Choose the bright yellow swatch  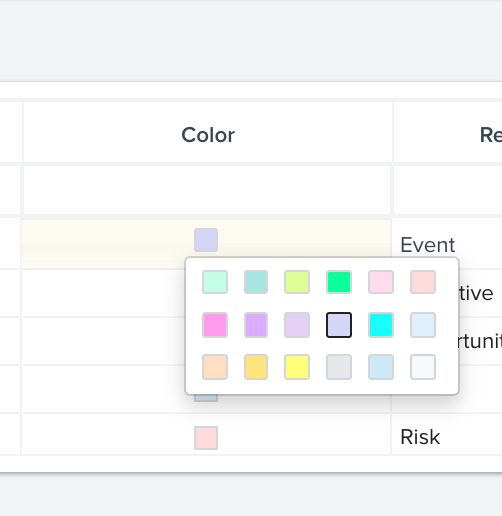pos(297,367)
